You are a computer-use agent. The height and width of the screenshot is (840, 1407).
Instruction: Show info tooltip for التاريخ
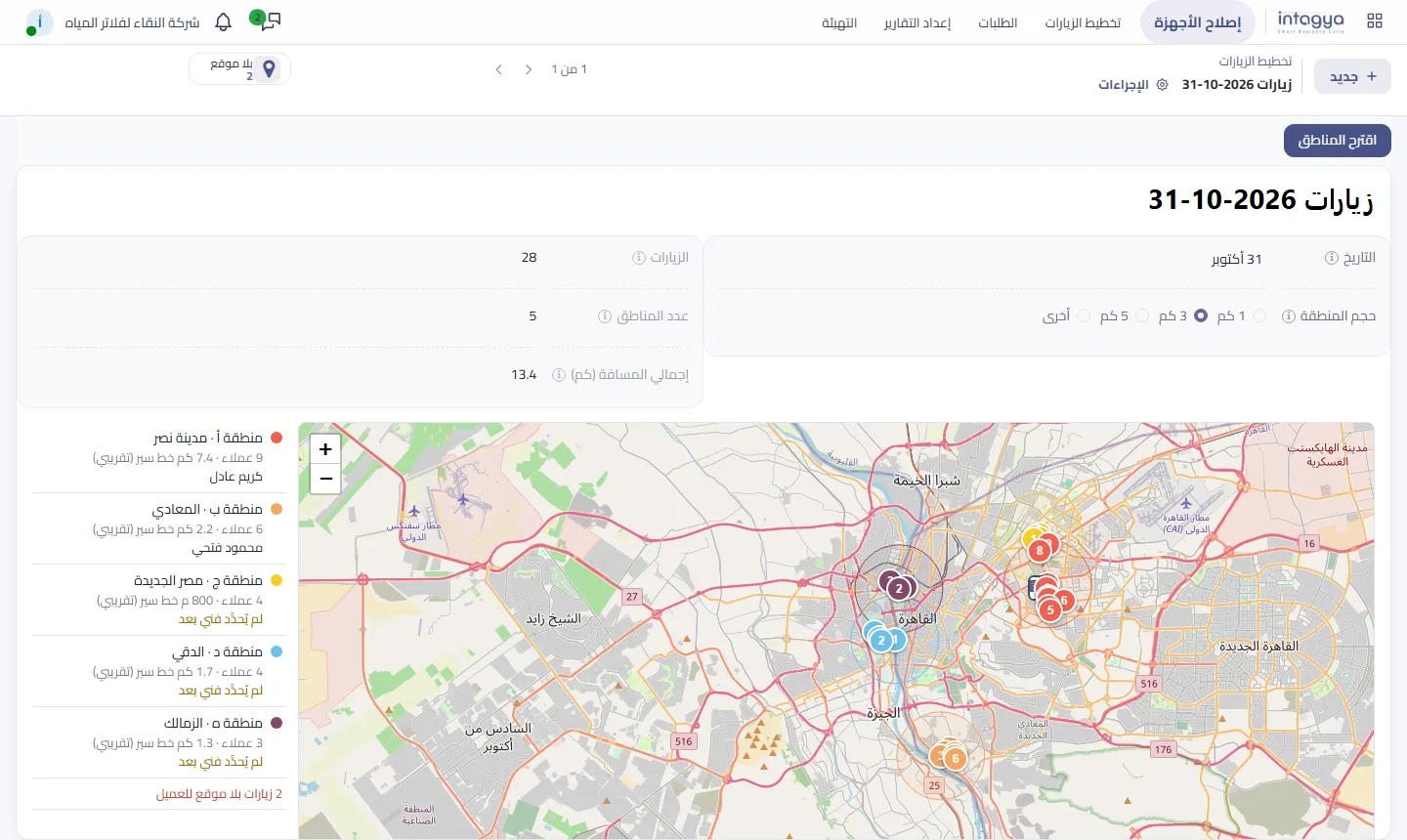point(1331,258)
